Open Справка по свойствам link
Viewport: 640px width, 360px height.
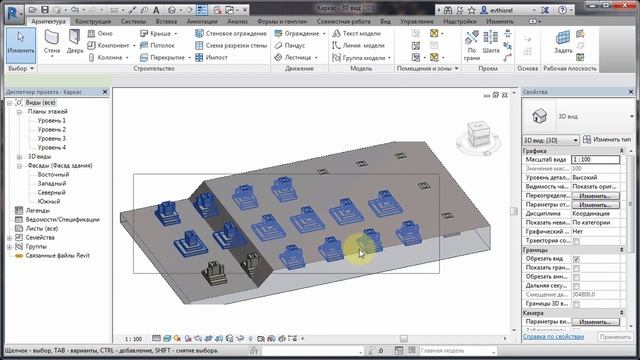553,337
